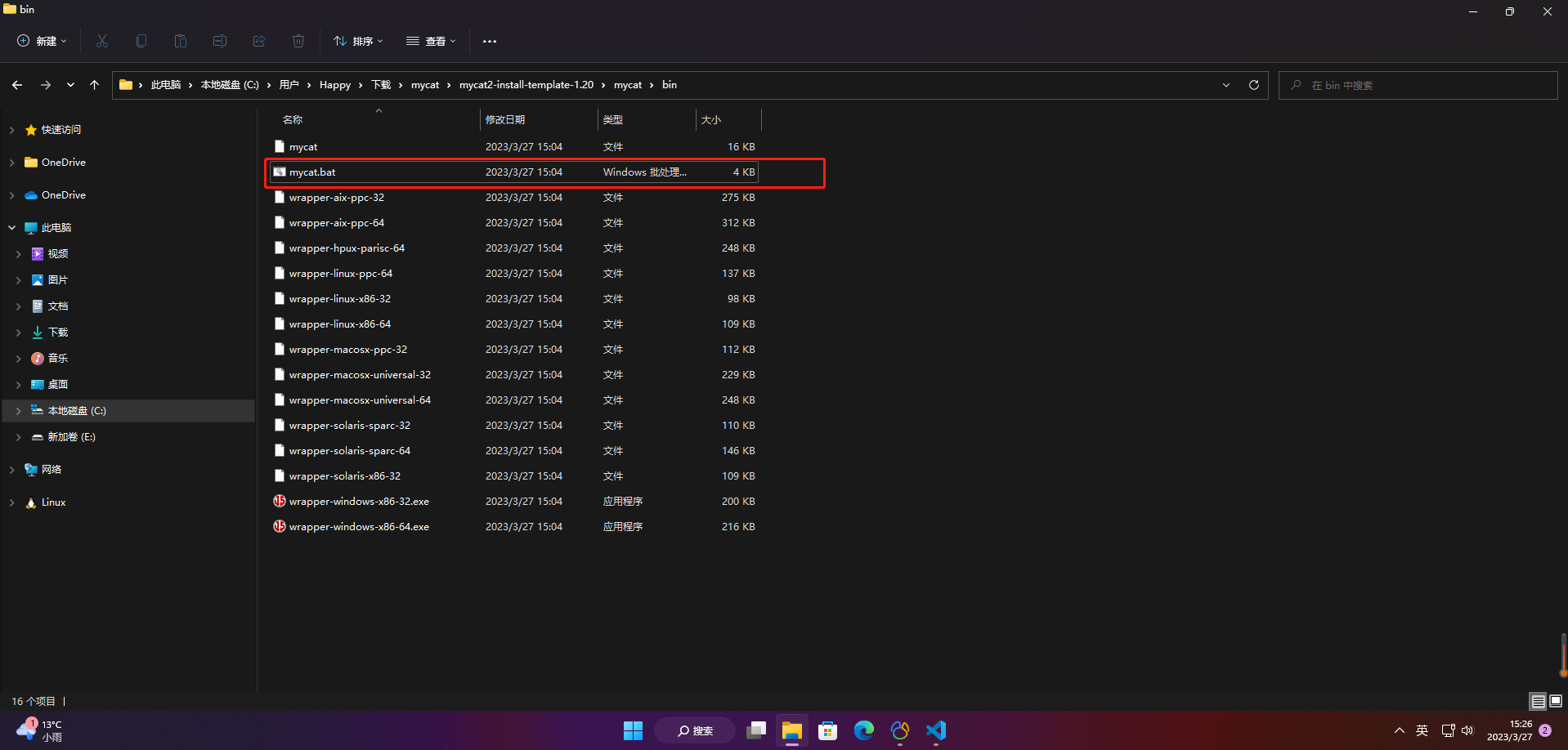Select 文档 in navigation pane
The height and width of the screenshot is (750, 1568).
coord(58,306)
